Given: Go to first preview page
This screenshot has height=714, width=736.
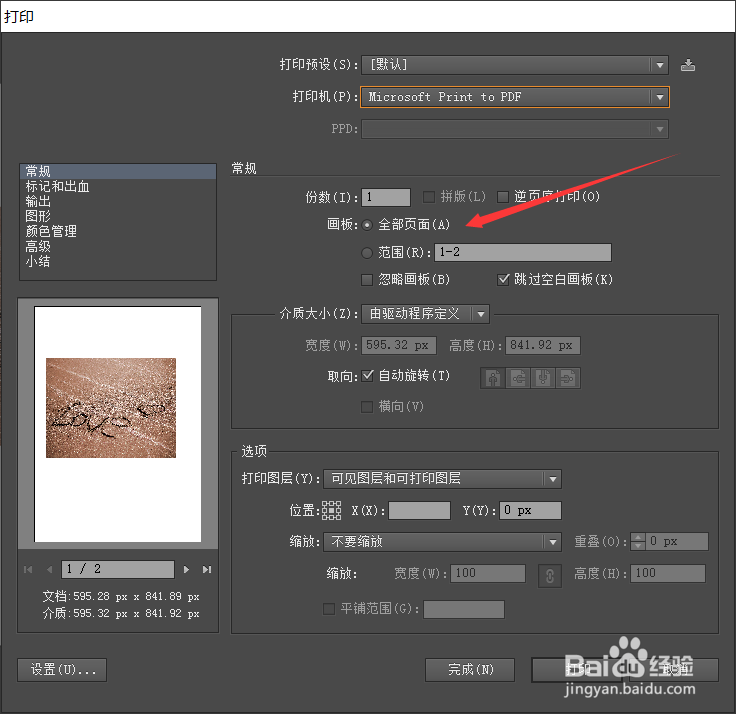Looking at the screenshot, I should [x=28, y=569].
